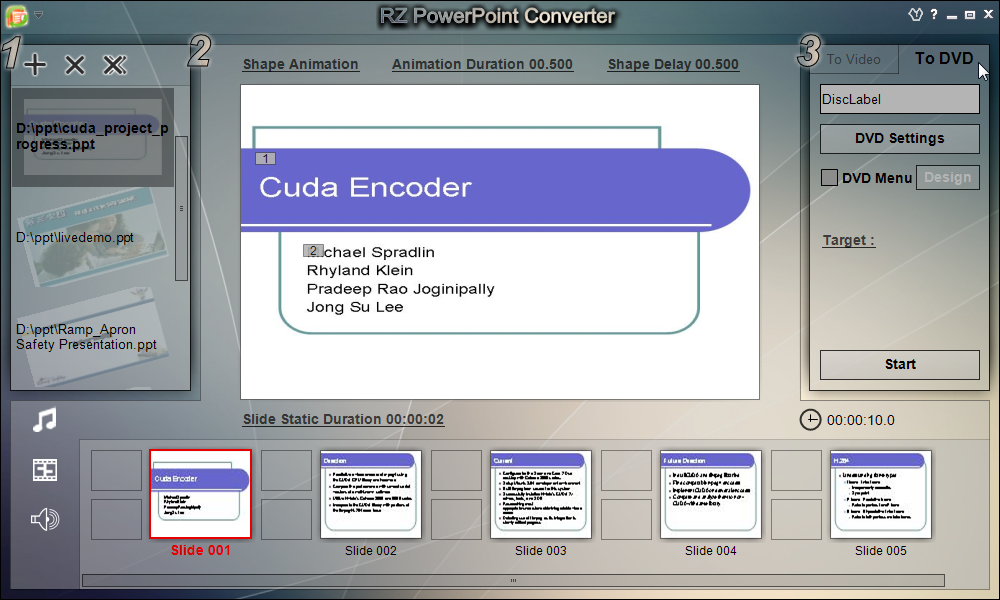Select the Slide 003 thumbnail
1000x600 pixels.
(x=540, y=494)
